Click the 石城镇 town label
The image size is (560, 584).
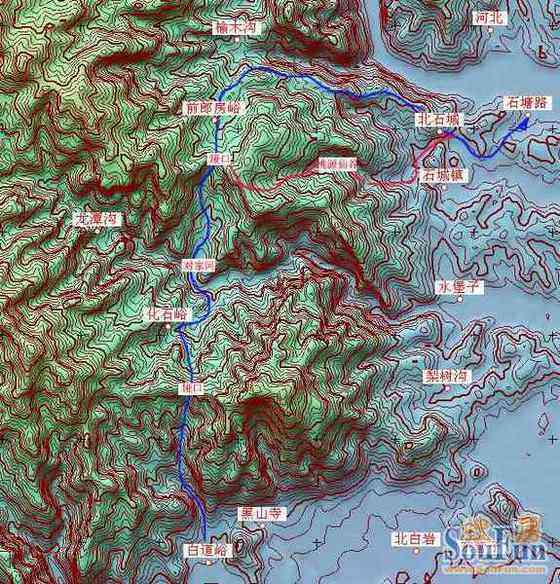click(x=443, y=175)
